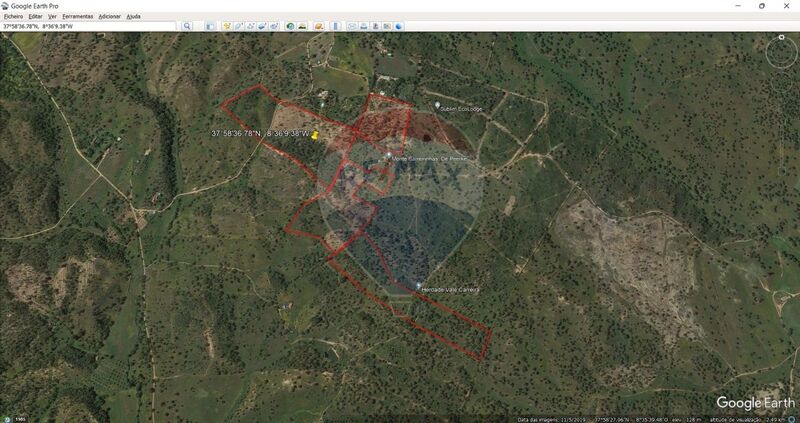Toggle the sidebar panel icon

[x=210, y=26]
